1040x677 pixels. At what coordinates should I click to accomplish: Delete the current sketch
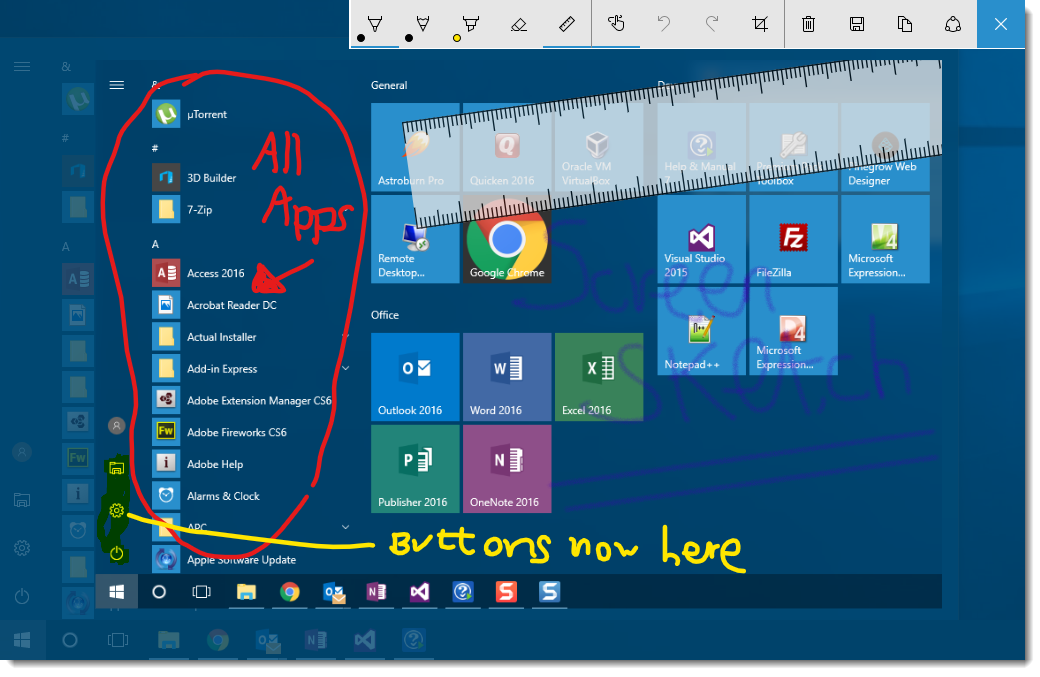[x=808, y=24]
